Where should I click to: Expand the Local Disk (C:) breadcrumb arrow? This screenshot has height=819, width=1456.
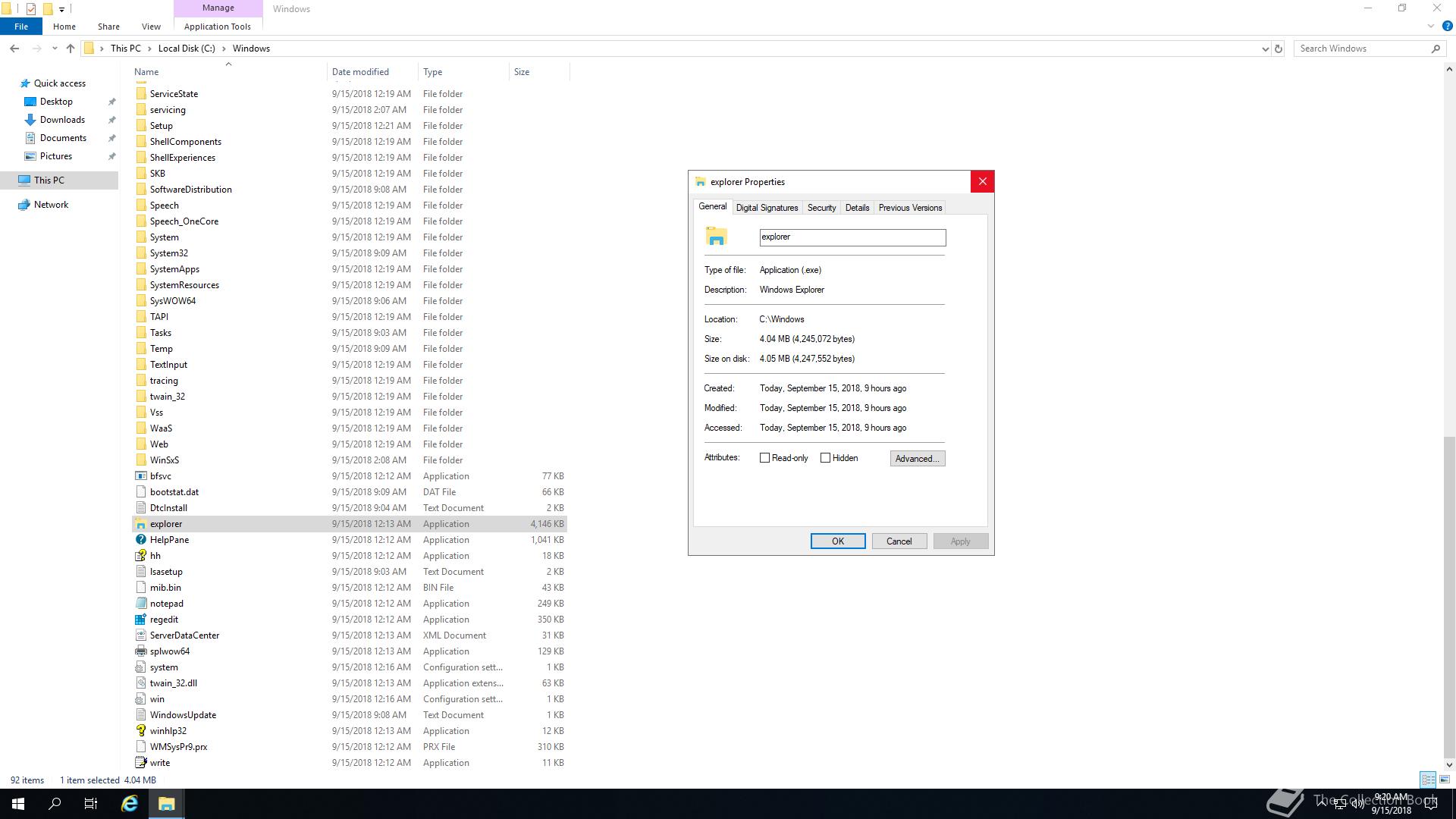[x=224, y=49]
